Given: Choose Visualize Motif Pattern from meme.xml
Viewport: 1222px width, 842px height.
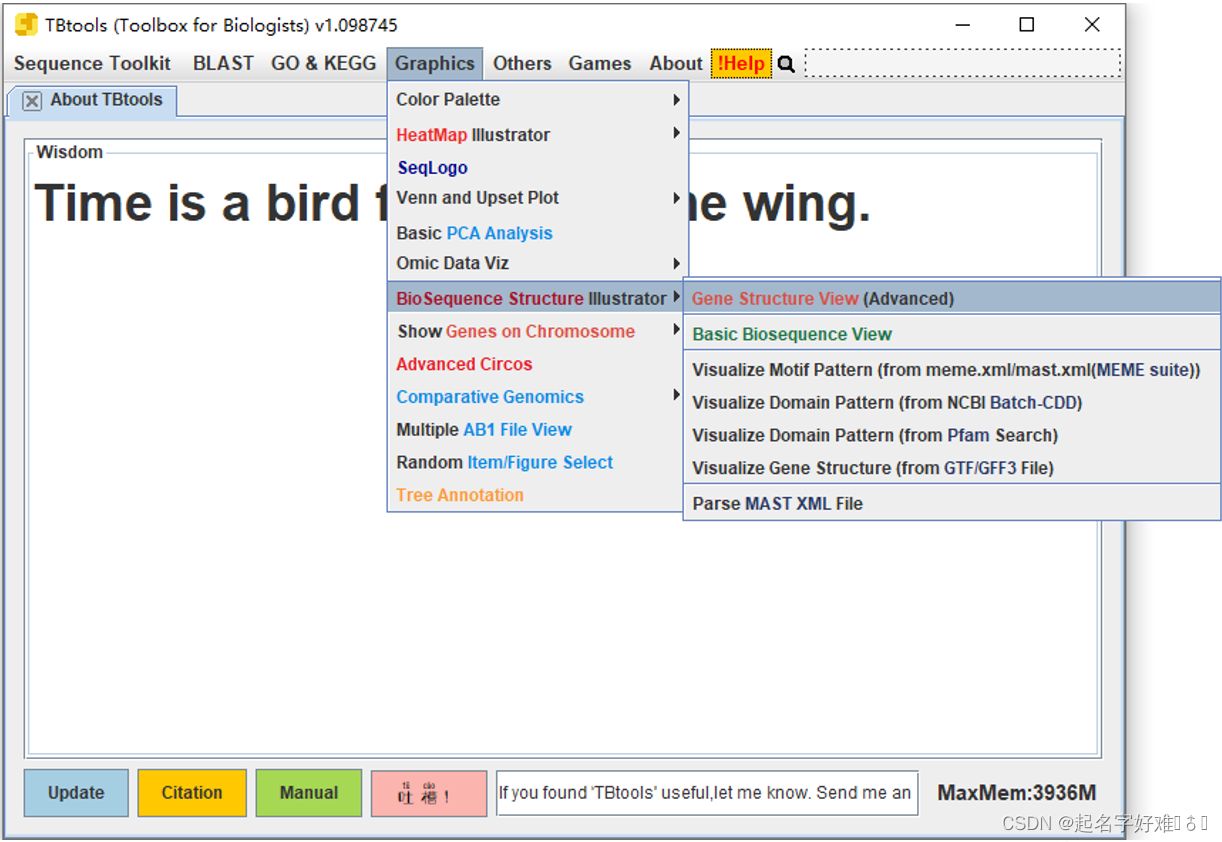Looking at the screenshot, I should coord(952,370).
